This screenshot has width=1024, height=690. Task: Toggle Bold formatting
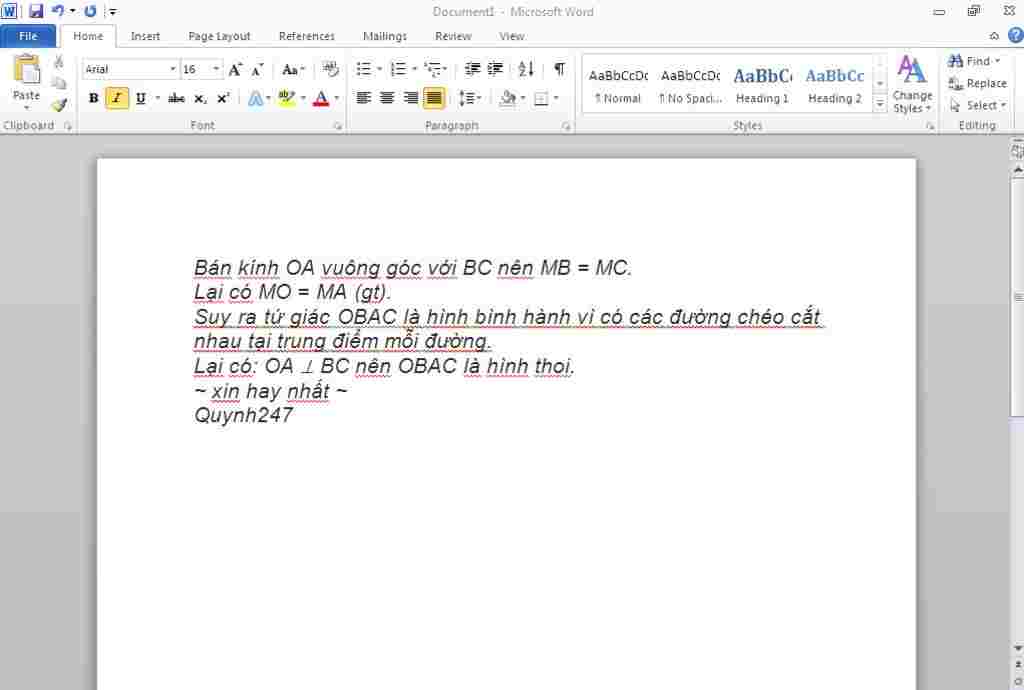(94, 98)
